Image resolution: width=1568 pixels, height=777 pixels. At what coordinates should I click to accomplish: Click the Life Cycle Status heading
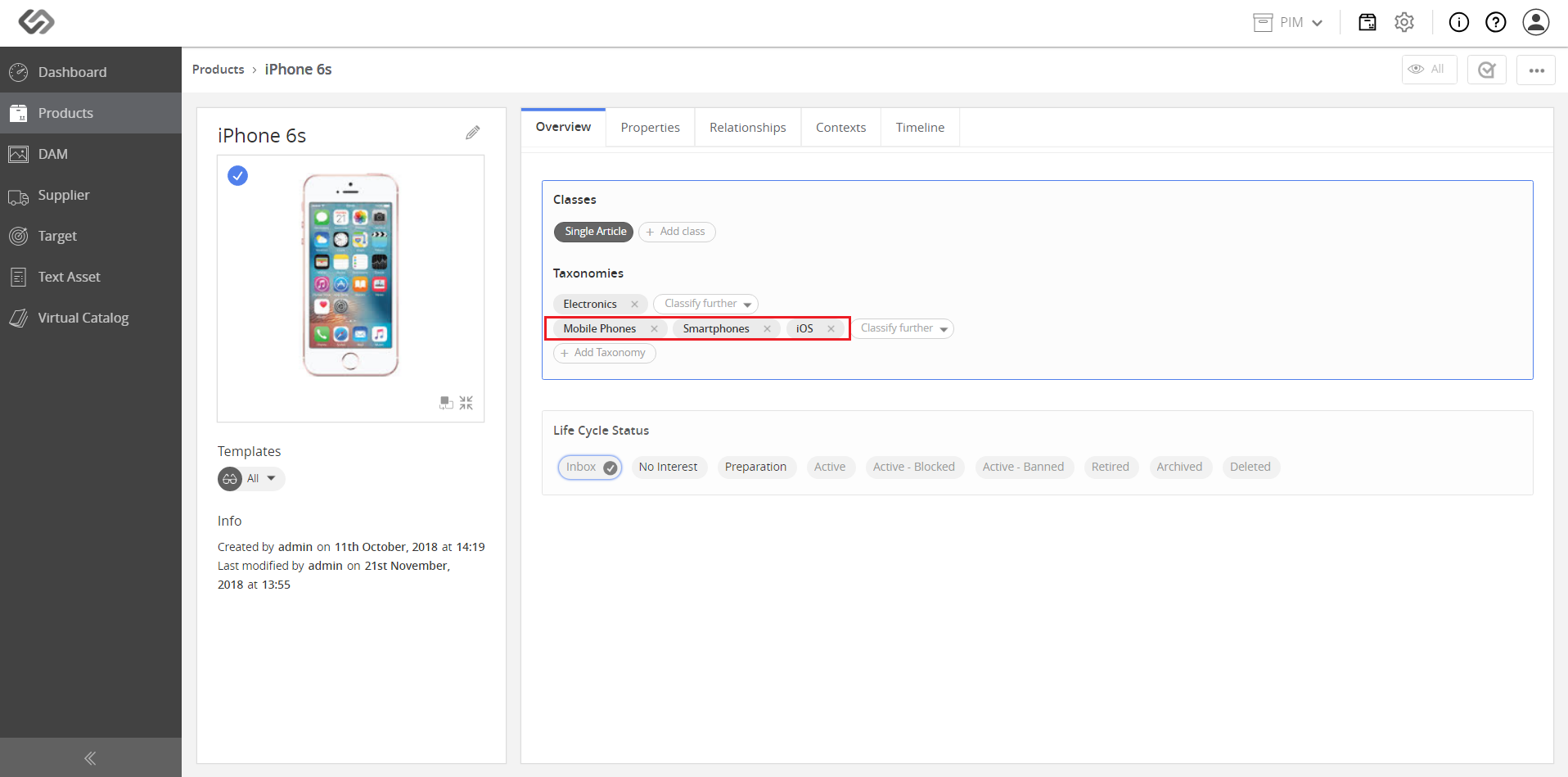(x=601, y=431)
